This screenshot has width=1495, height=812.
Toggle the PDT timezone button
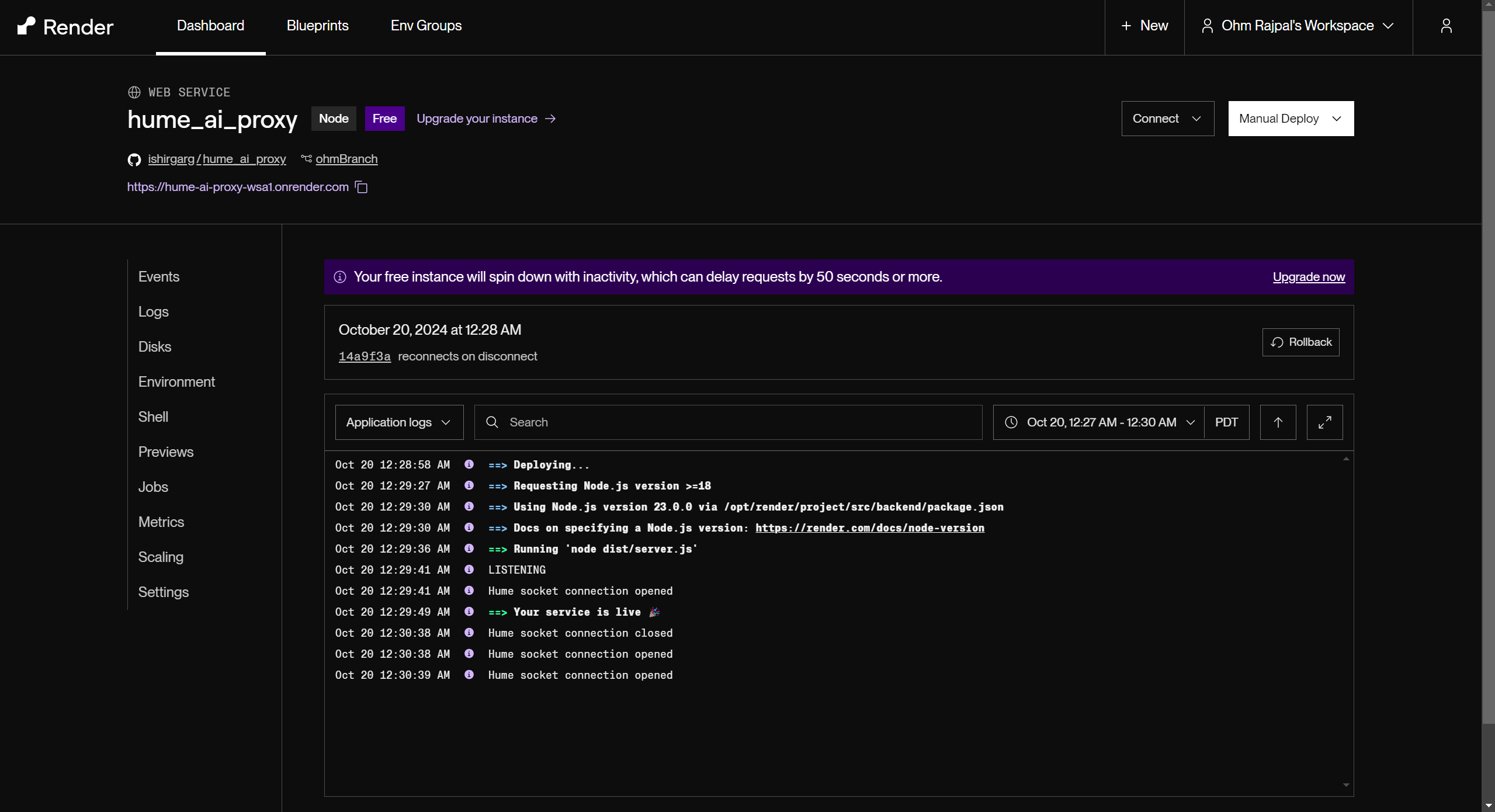[1226, 422]
